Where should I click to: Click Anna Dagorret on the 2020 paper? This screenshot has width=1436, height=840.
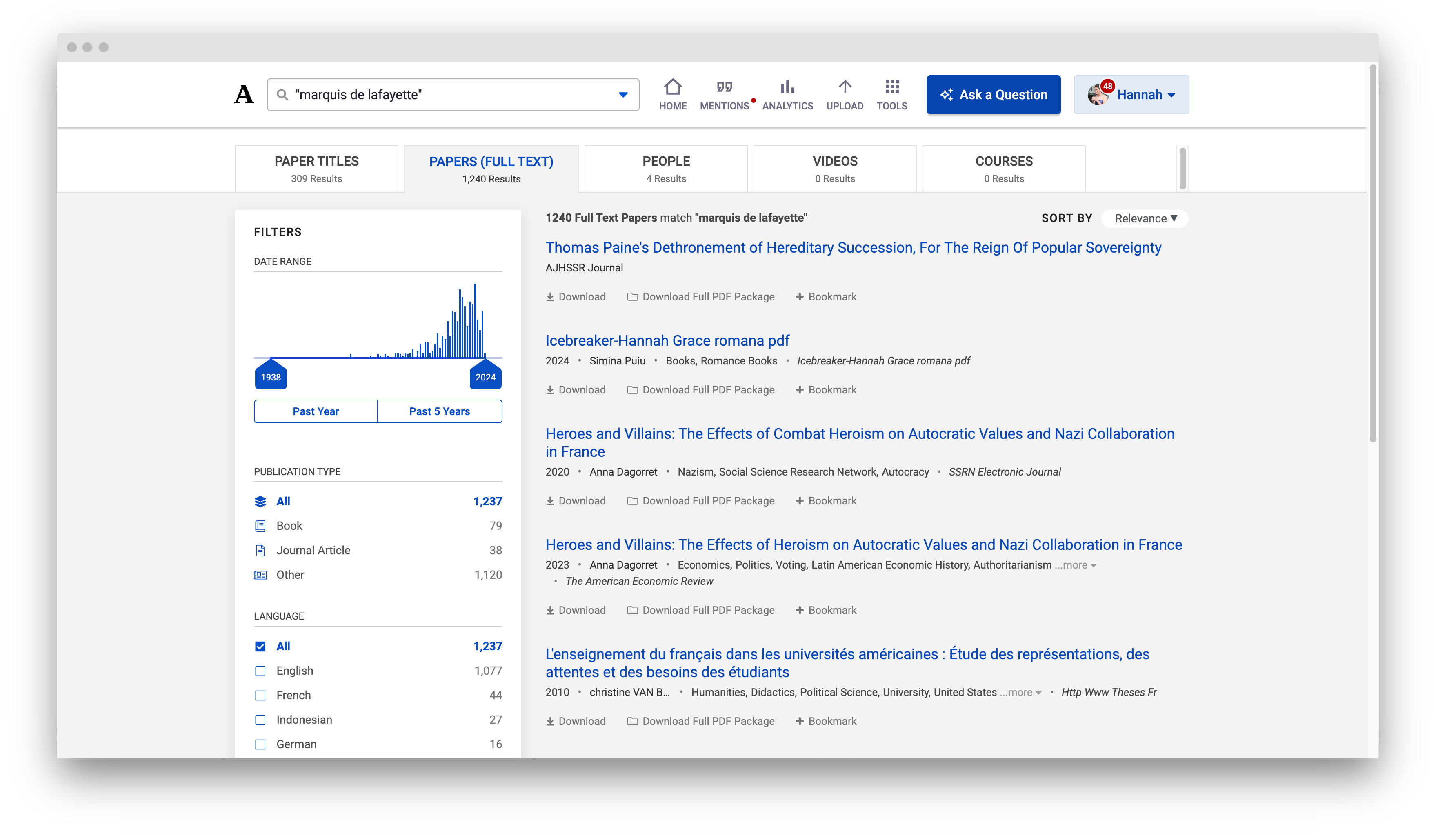point(623,472)
